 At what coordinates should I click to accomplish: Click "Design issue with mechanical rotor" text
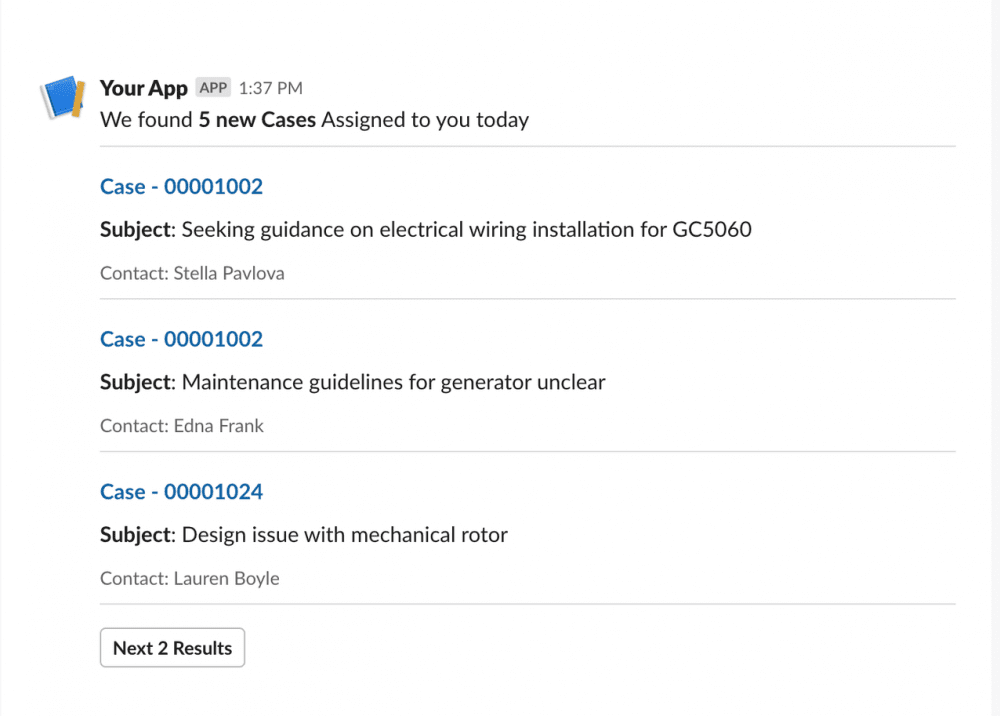344,535
